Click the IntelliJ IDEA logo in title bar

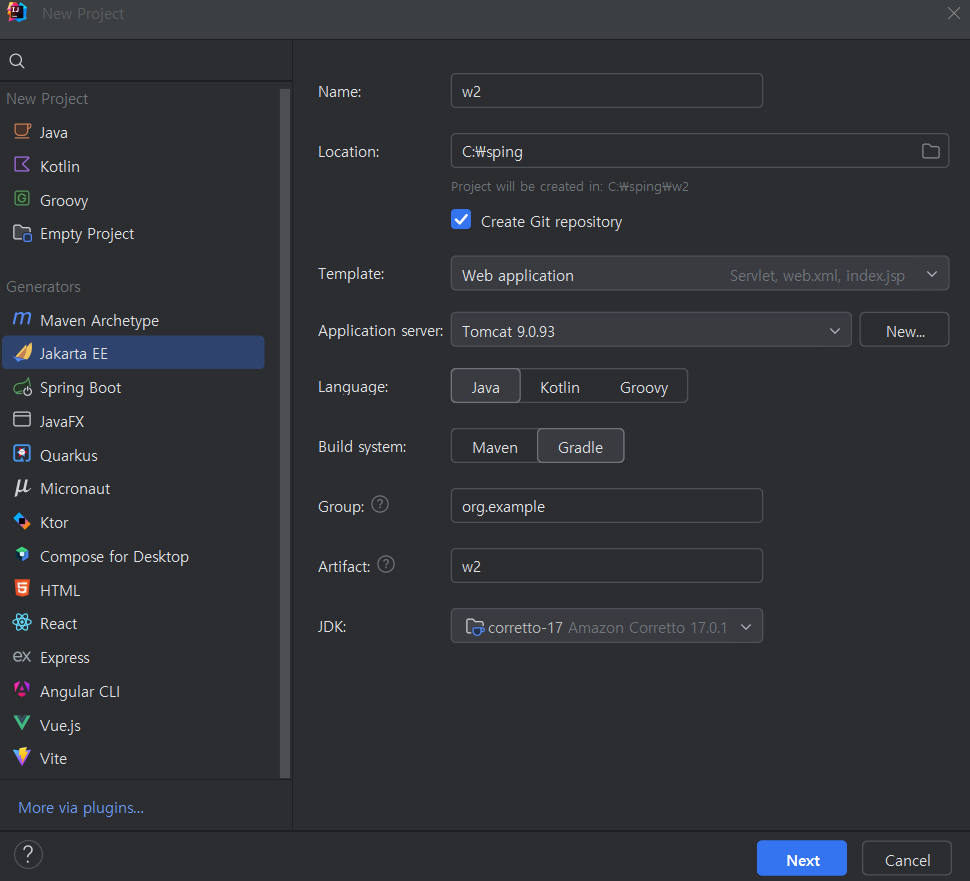pyautogui.click(x=17, y=12)
